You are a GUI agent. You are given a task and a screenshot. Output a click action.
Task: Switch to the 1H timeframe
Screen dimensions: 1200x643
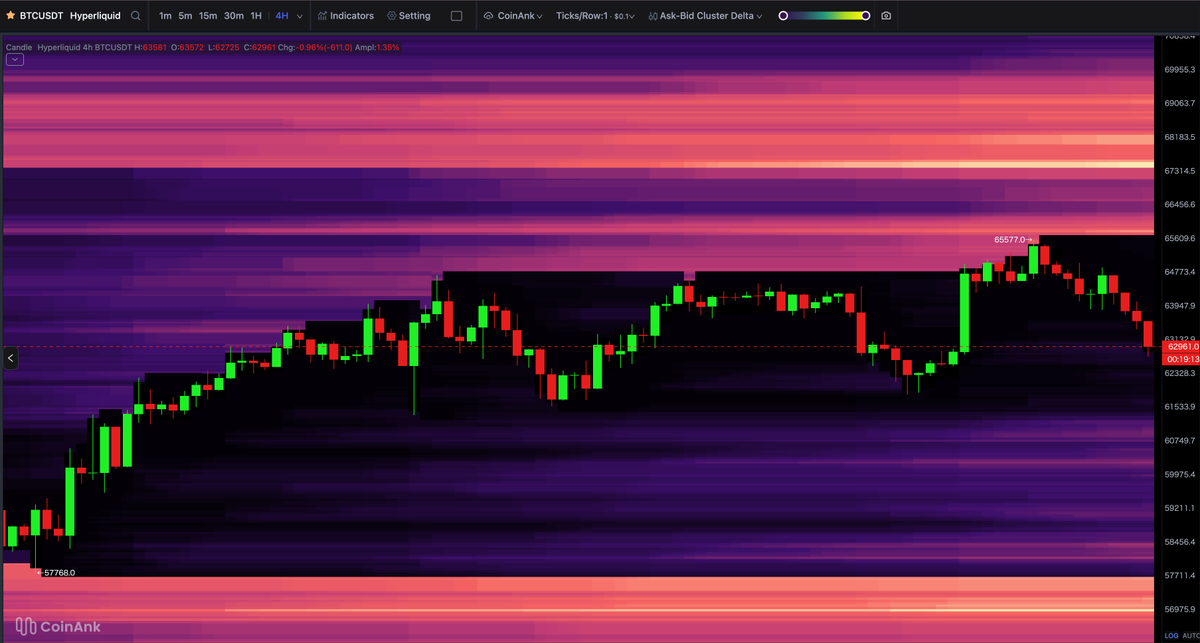pos(257,16)
